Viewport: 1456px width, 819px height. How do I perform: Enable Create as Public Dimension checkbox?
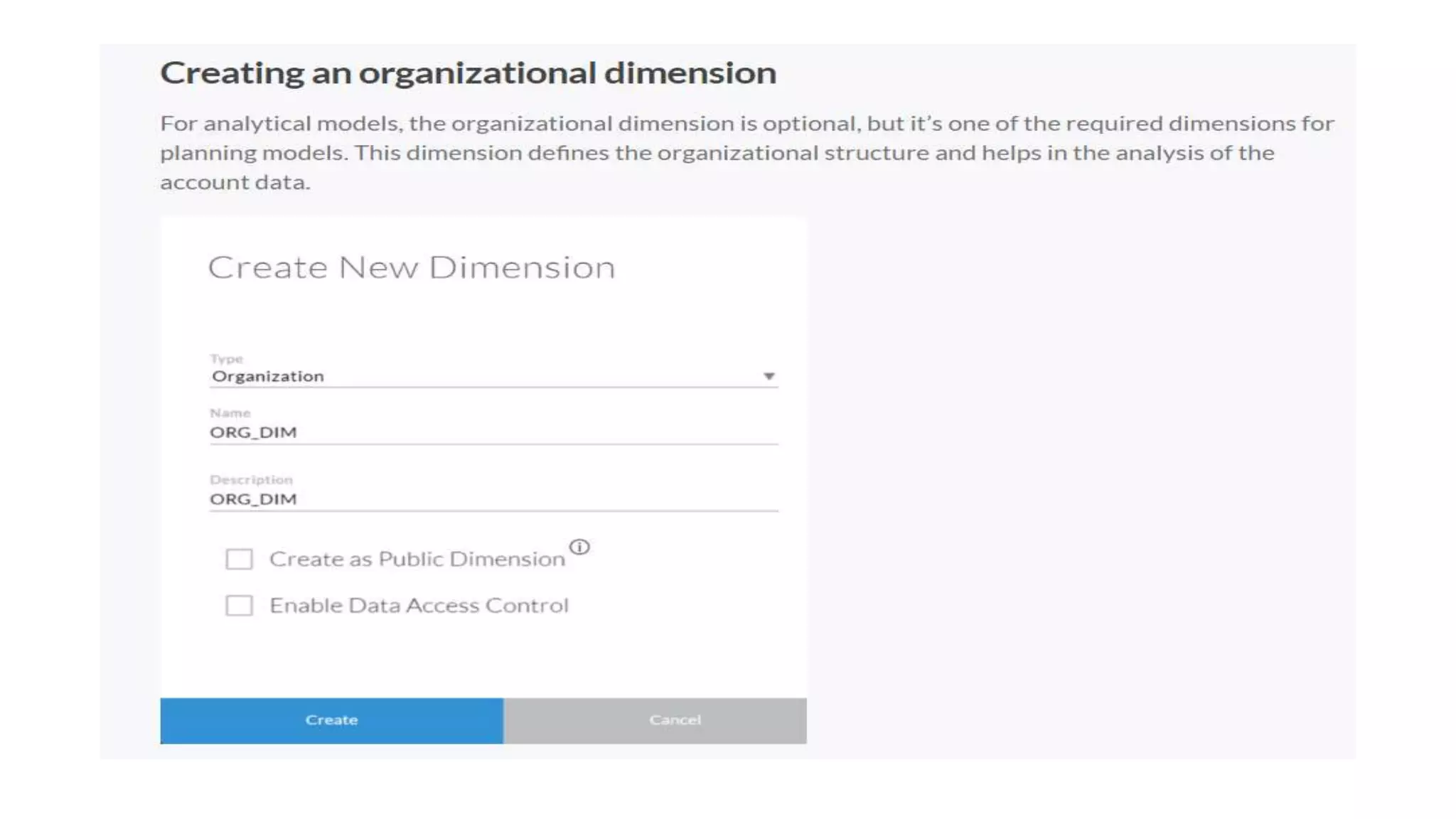(x=239, y=559)
